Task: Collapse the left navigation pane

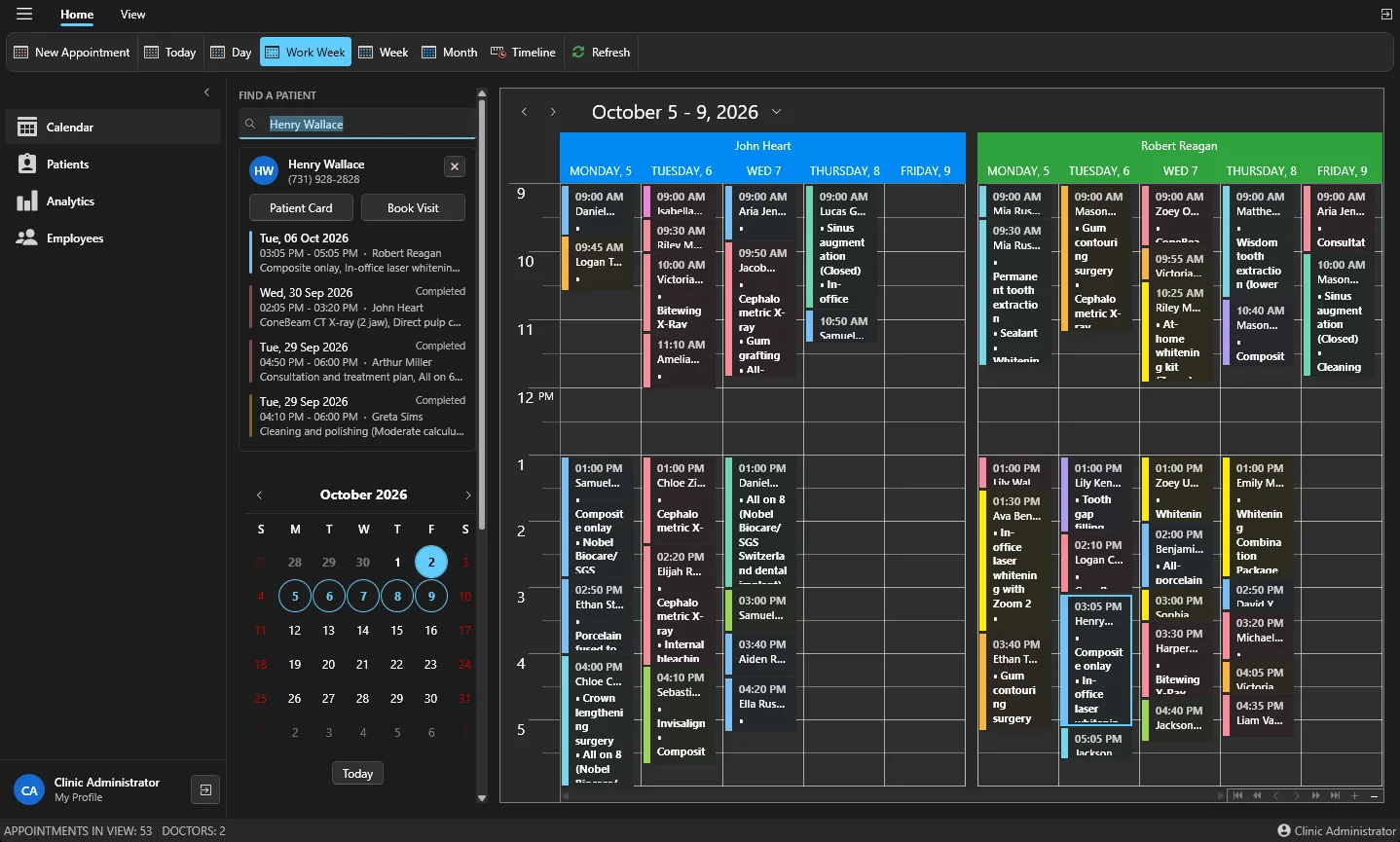Action: point(206,92)
